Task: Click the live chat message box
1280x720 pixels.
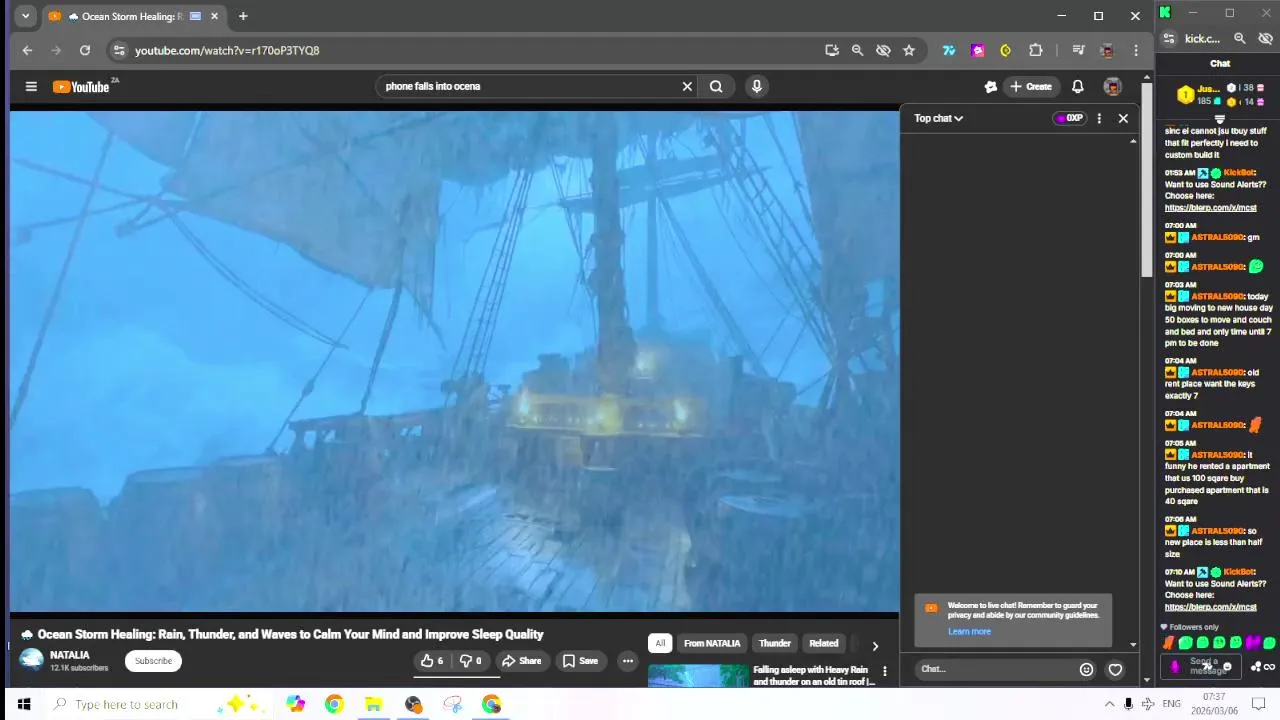Action: click(995, 669)
